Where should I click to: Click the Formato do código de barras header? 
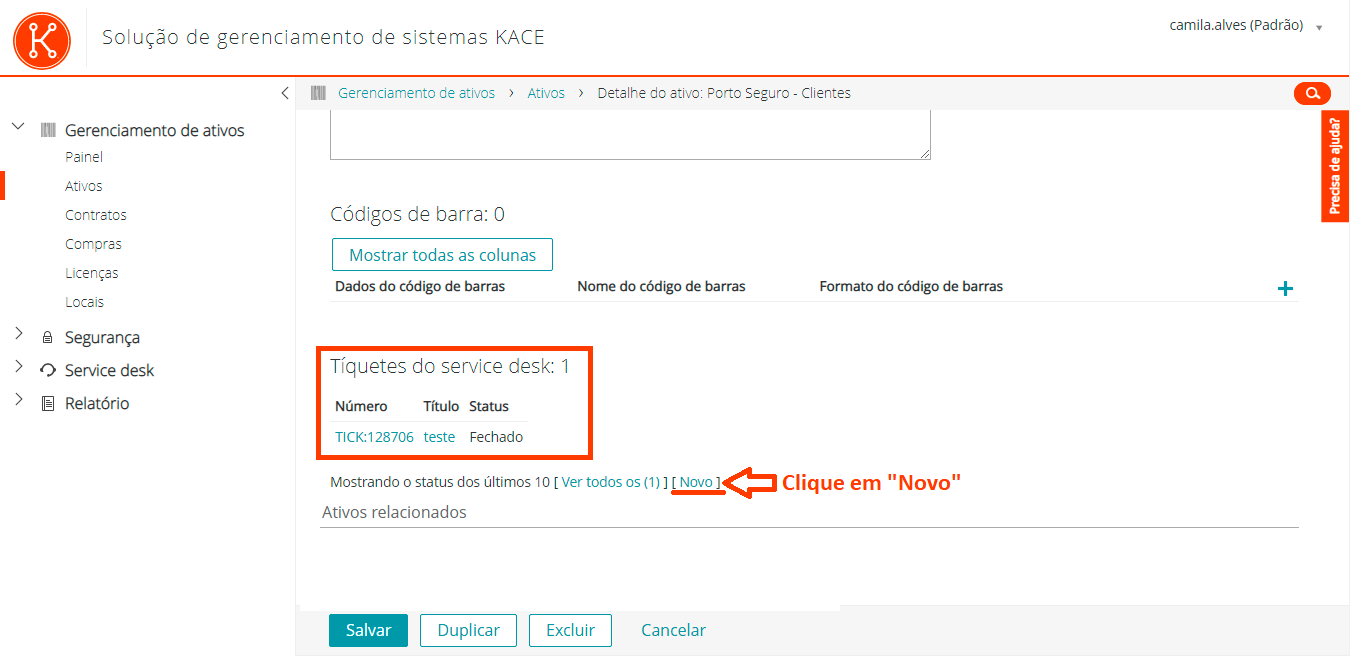click(911, 287)
